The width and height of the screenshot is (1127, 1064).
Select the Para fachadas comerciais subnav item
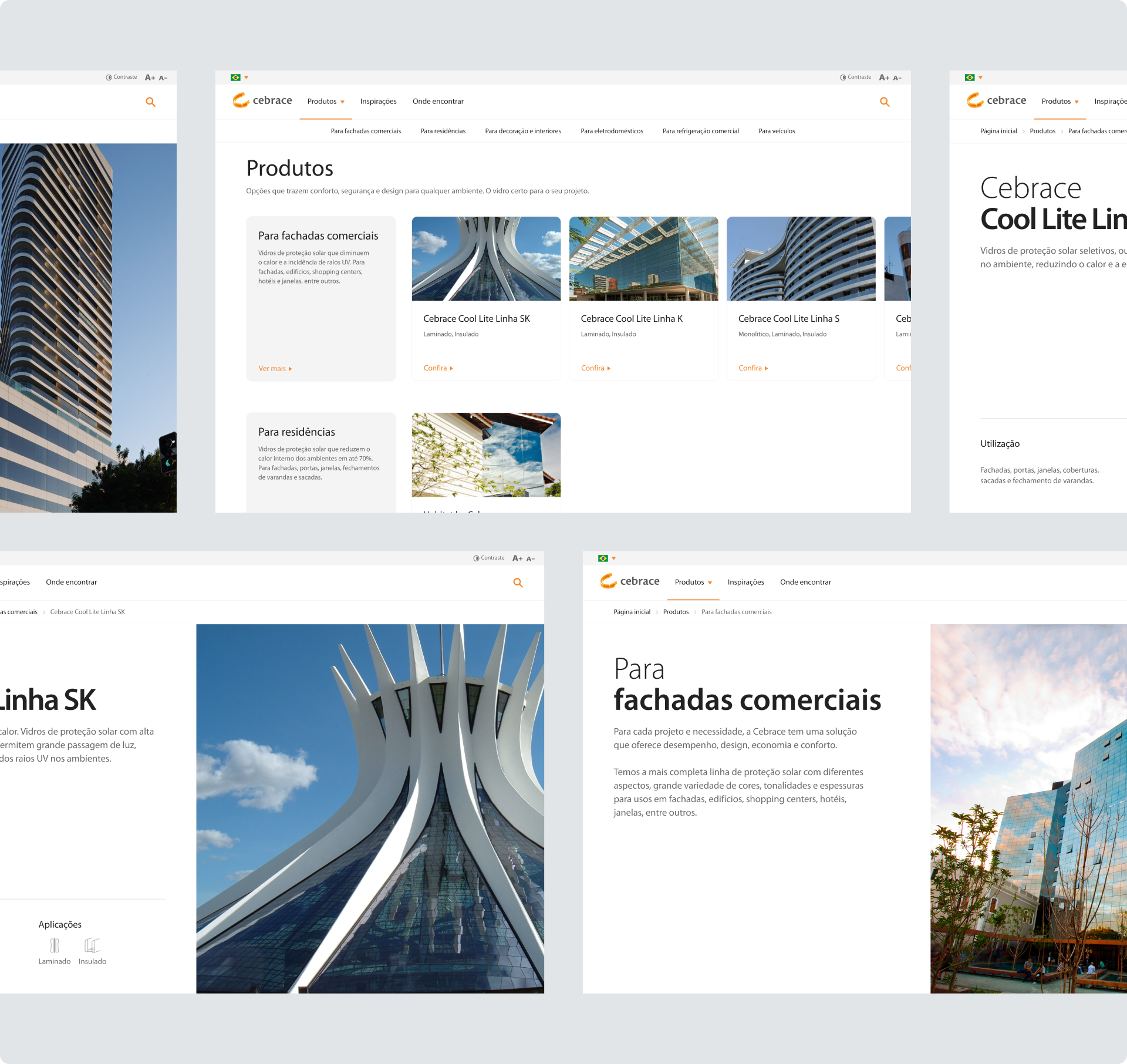click(x=366, y=131)
